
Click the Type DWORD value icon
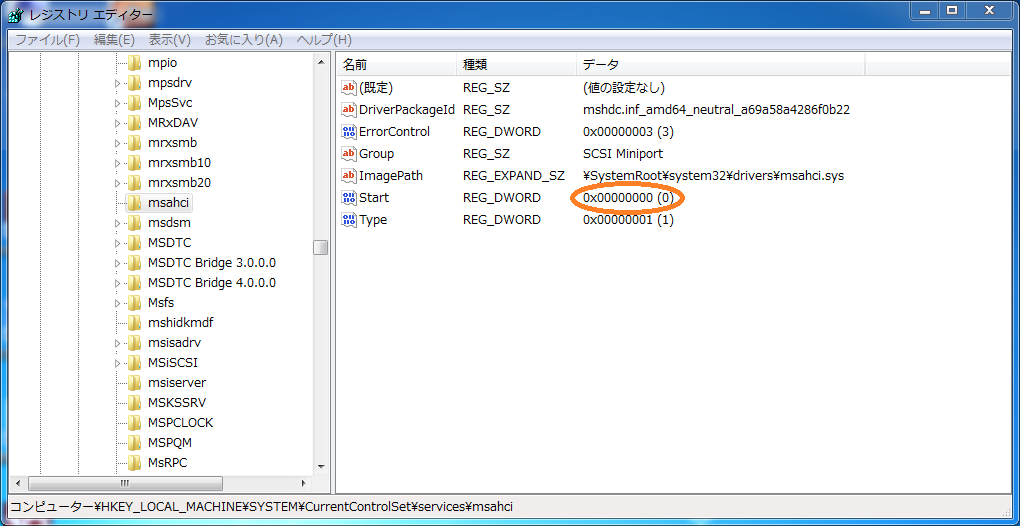point(349,220)
